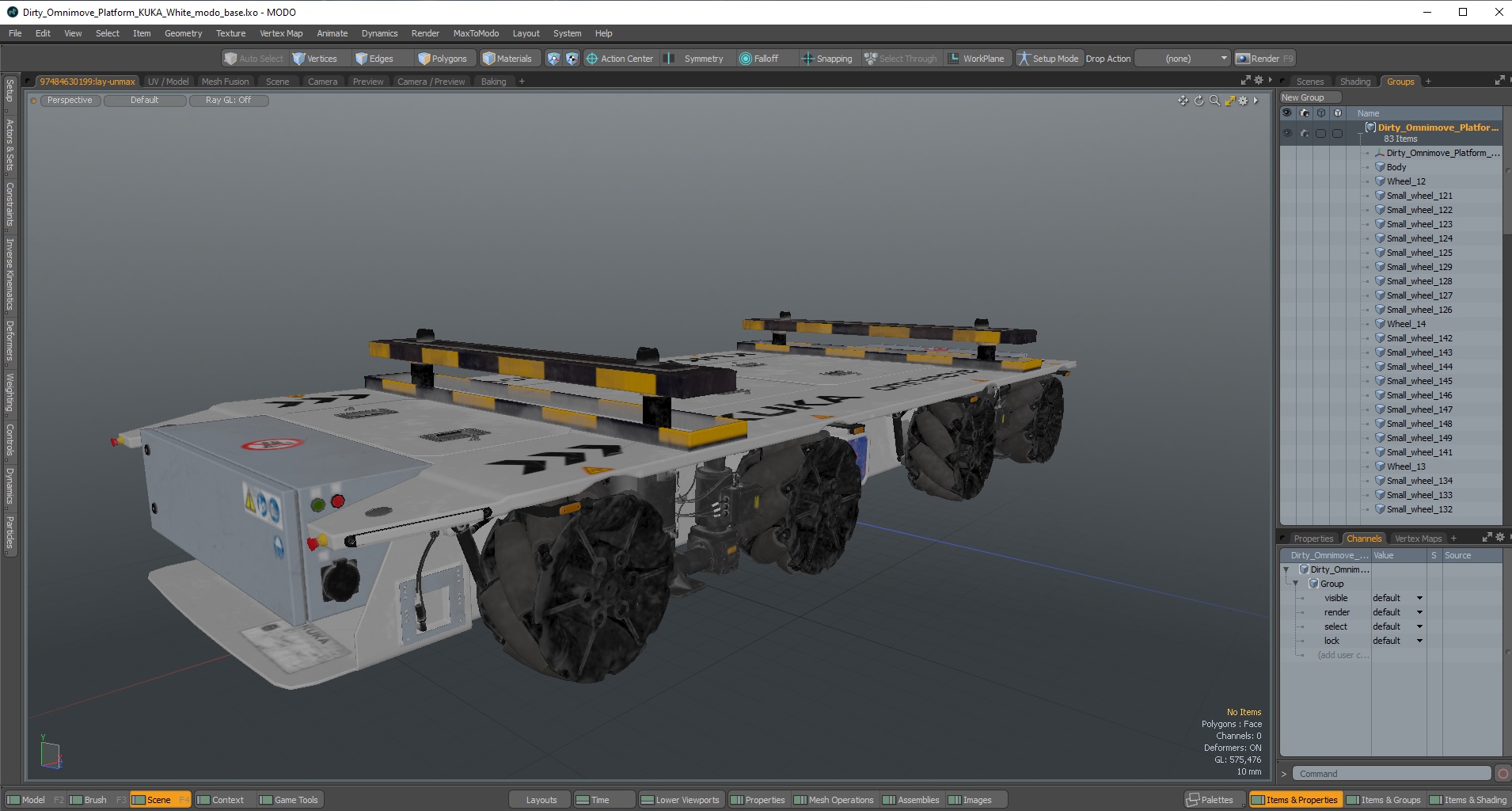Collapse the Group channel node
Screen dimensions: 1512x811
(x=1296, y=584)
